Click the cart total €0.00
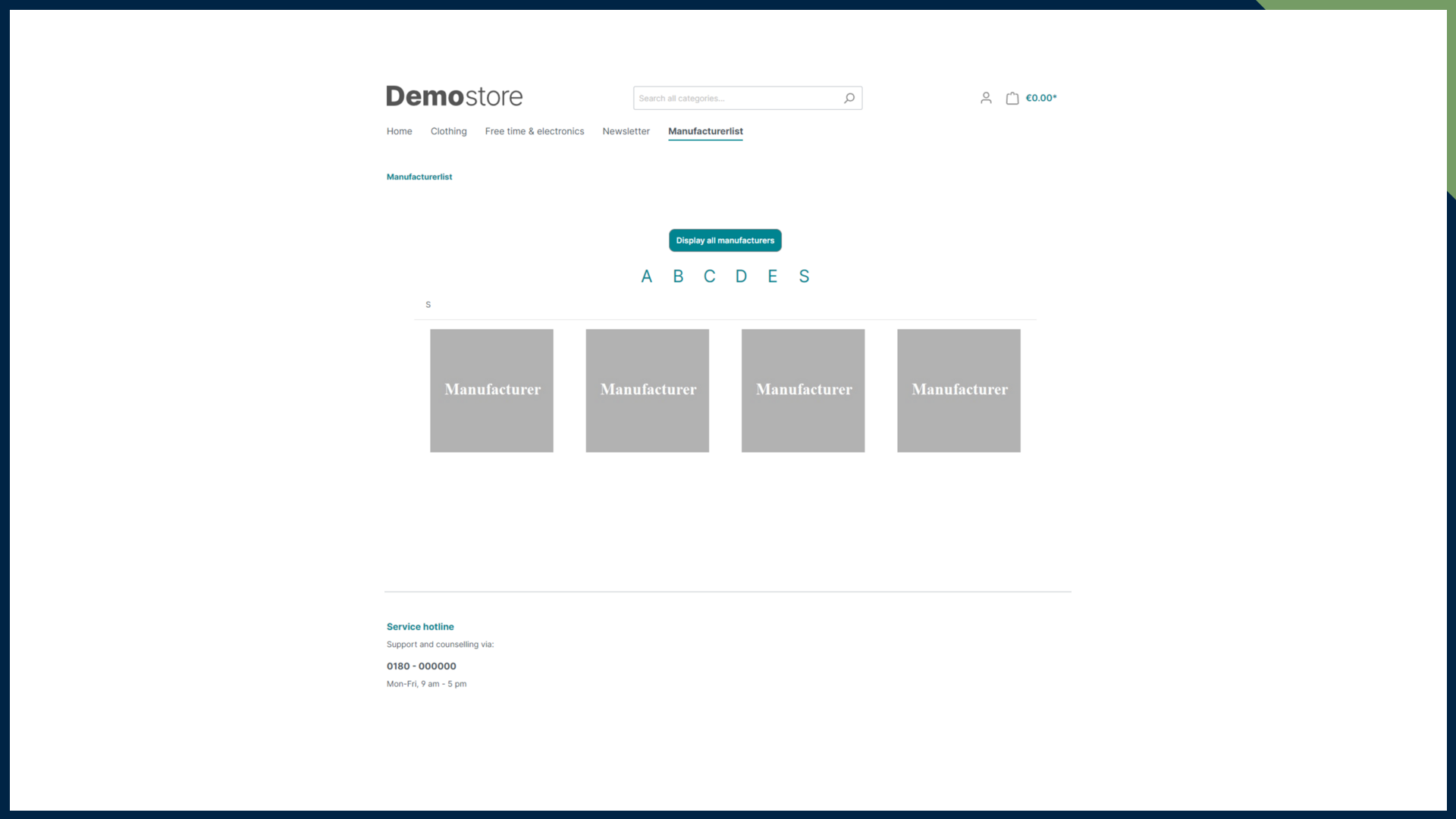This screenshot has width=1456, height=819. (1041, 98)
